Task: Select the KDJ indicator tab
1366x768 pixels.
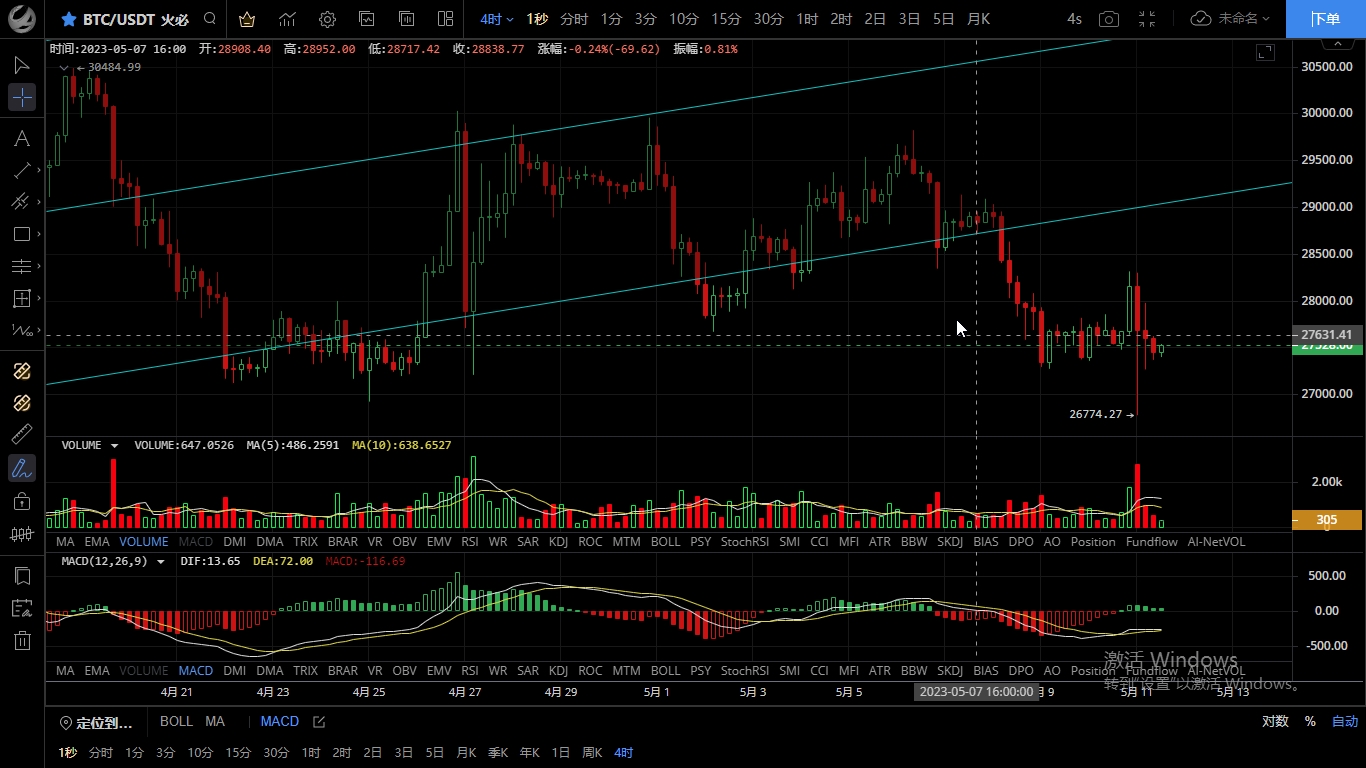Action: 558,541
